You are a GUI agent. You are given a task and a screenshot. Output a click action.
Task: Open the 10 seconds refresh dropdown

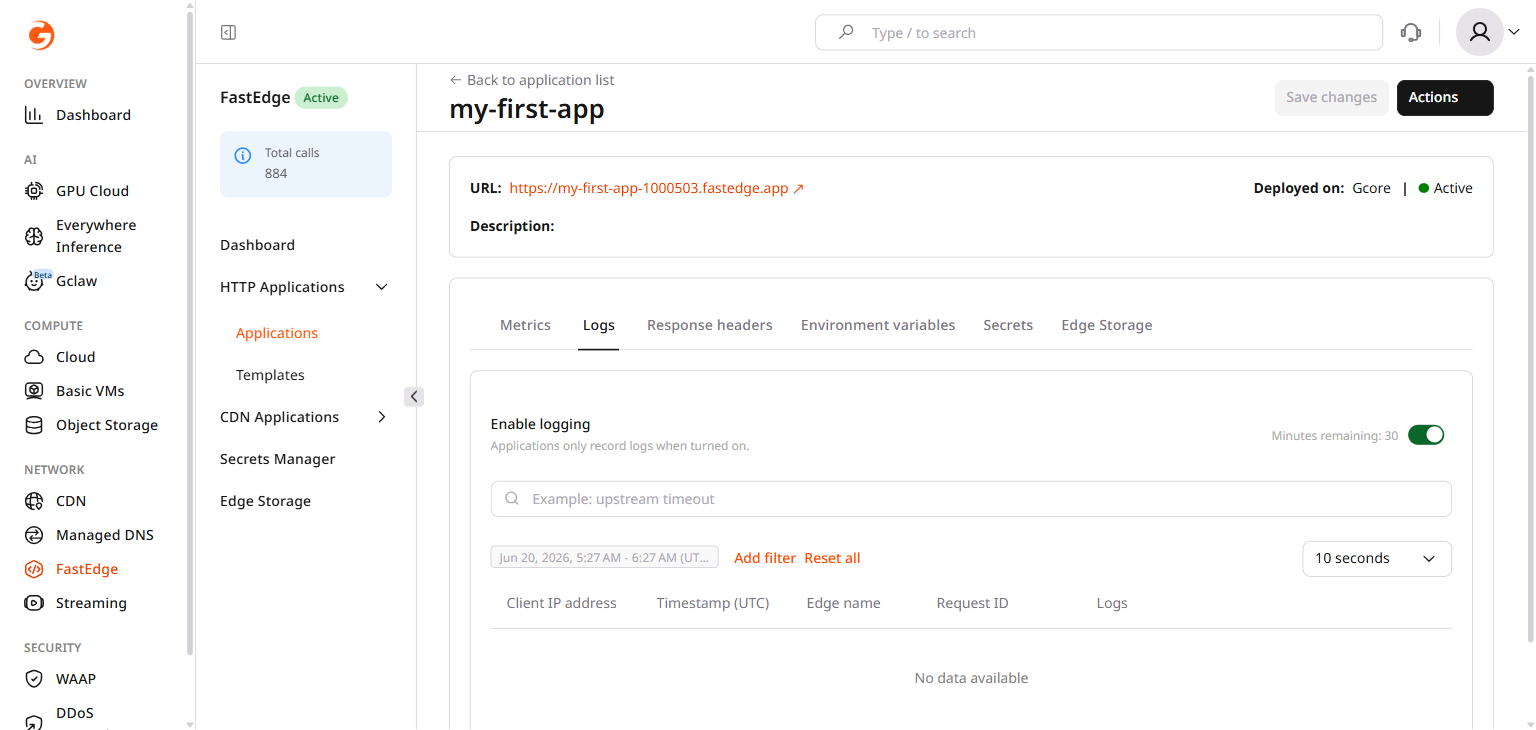[1376, 559]
